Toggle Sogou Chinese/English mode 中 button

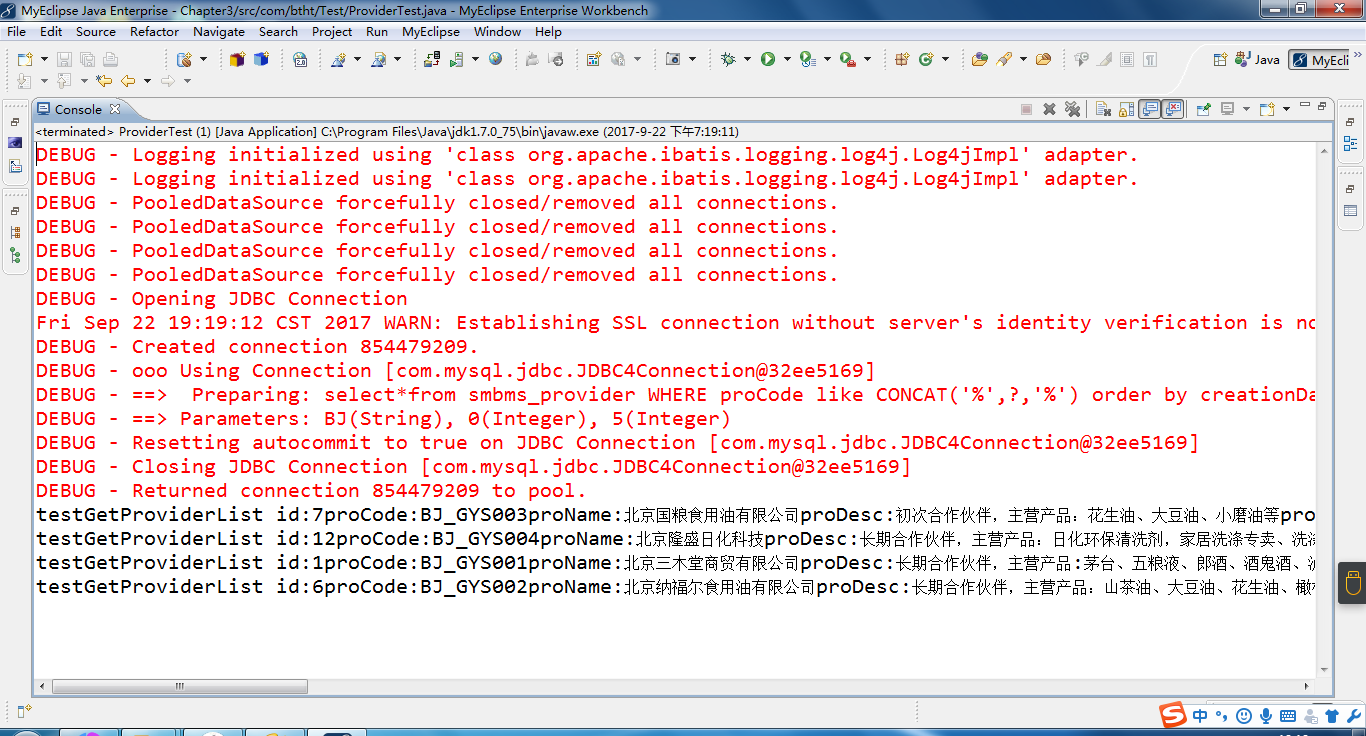(1200, 715)
